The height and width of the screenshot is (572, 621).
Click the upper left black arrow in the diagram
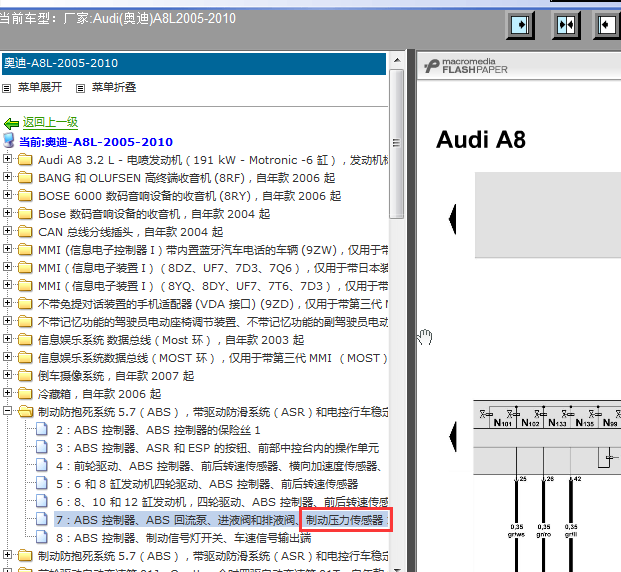coord(453,219)
